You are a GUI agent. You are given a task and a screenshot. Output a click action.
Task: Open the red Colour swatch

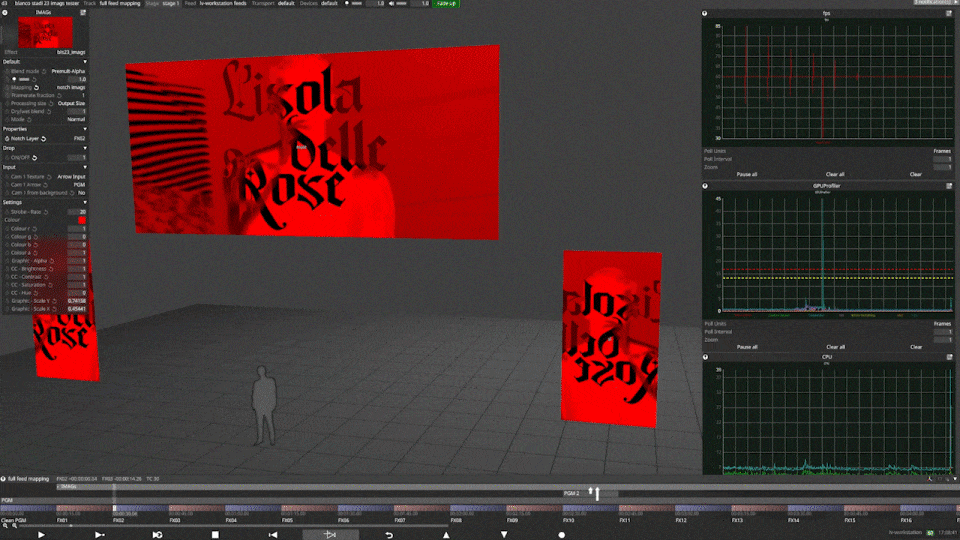(81, 220)
